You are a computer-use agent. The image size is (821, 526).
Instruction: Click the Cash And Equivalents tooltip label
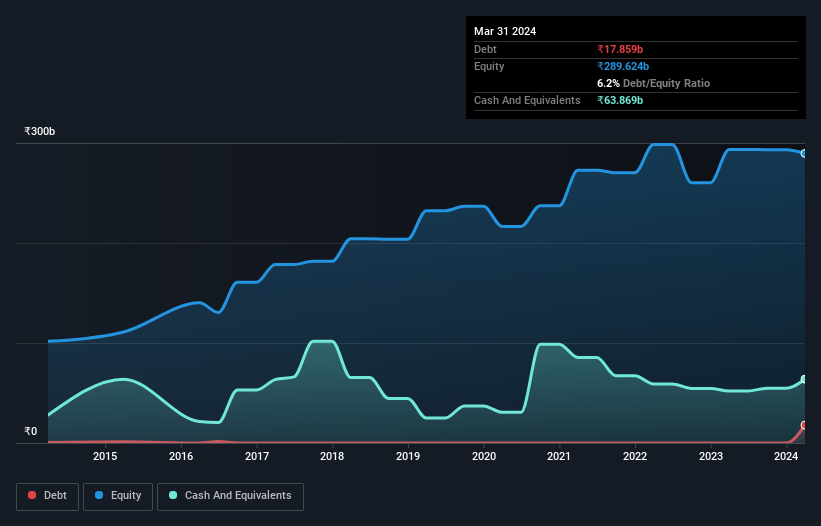pyautogui.click(x=527, y=100)
